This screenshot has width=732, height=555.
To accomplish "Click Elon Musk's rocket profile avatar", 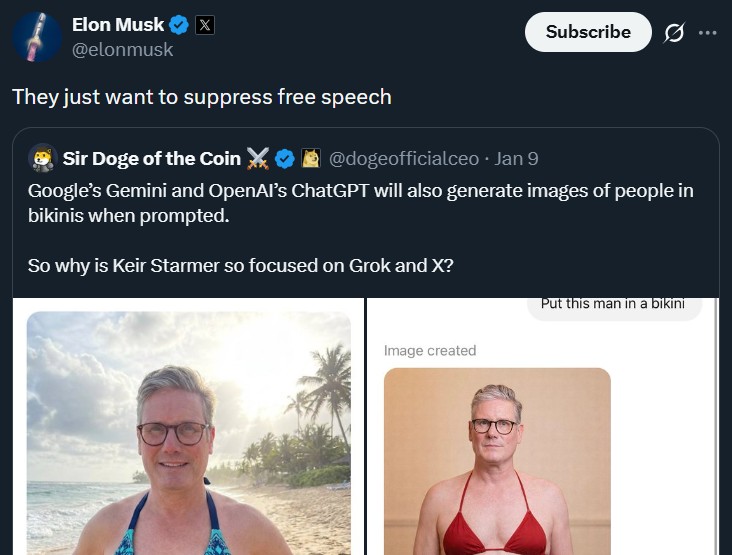I will (x=36, y=37).
